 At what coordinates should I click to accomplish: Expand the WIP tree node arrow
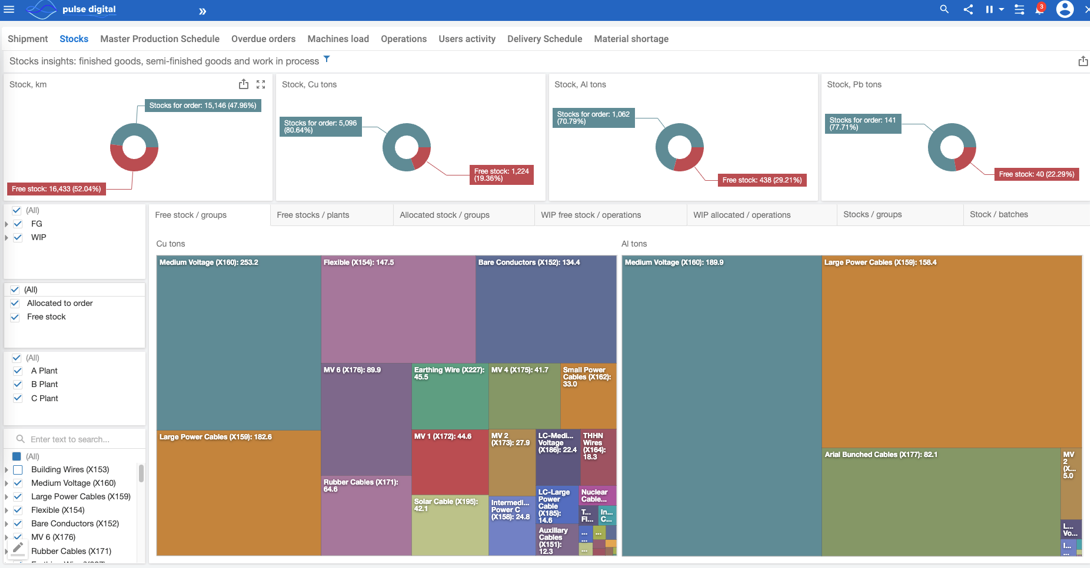click(x=7, y=238)
